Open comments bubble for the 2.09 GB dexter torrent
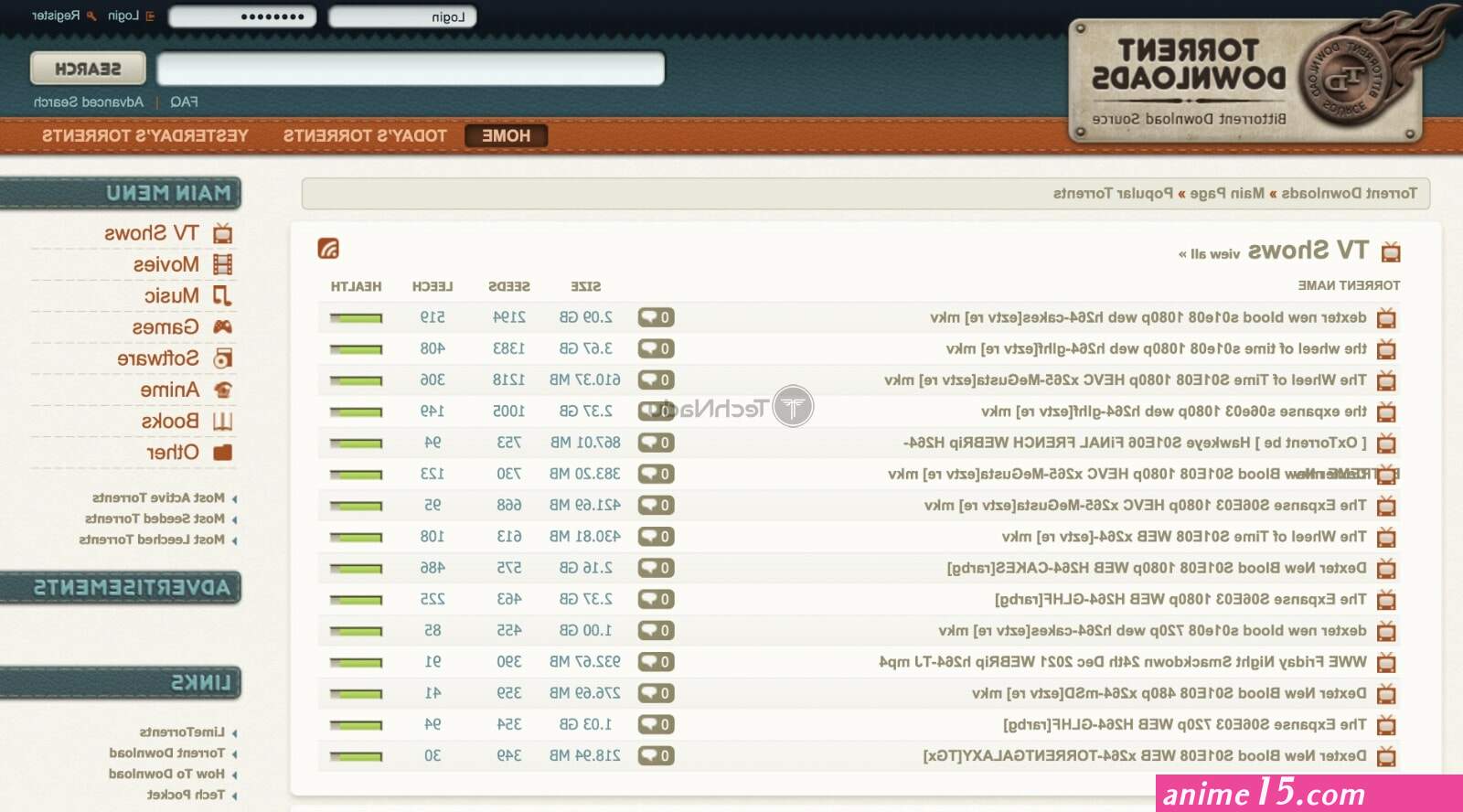The image size is (1463, 812). 657,317
